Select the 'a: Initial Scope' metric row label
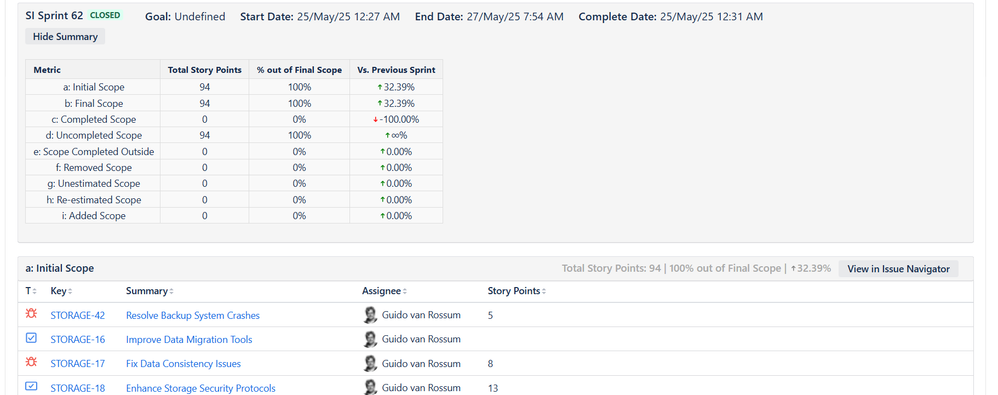 (x=94, y=87)
